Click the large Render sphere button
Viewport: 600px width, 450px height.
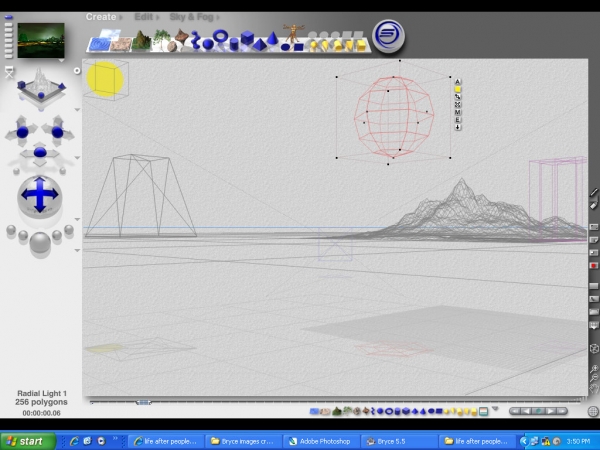40,243
